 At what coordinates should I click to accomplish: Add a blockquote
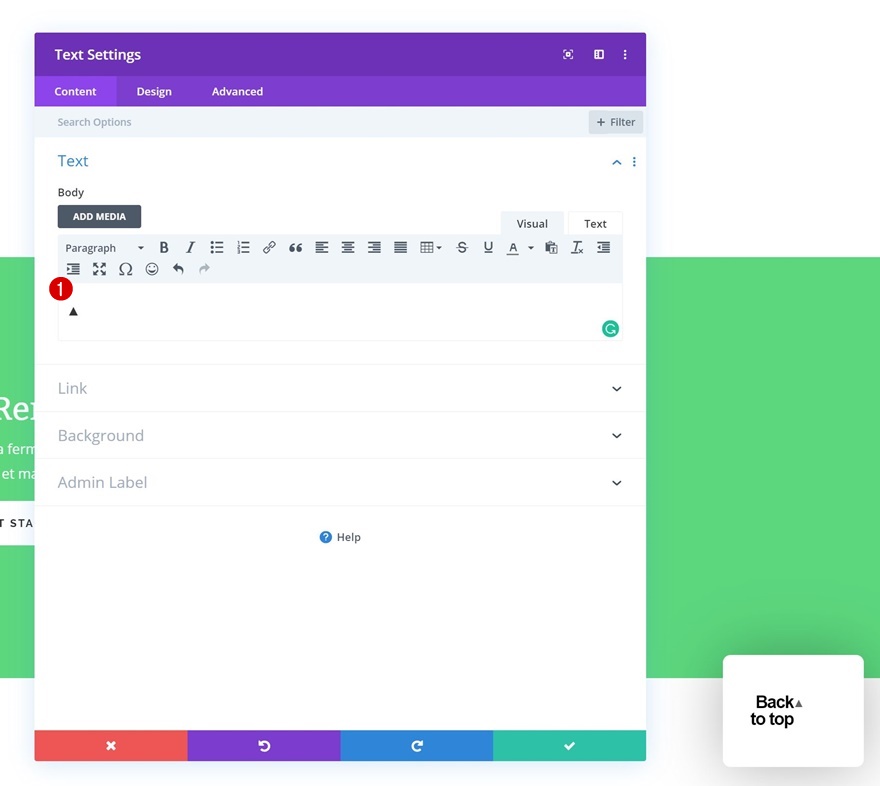coord(295,247)
